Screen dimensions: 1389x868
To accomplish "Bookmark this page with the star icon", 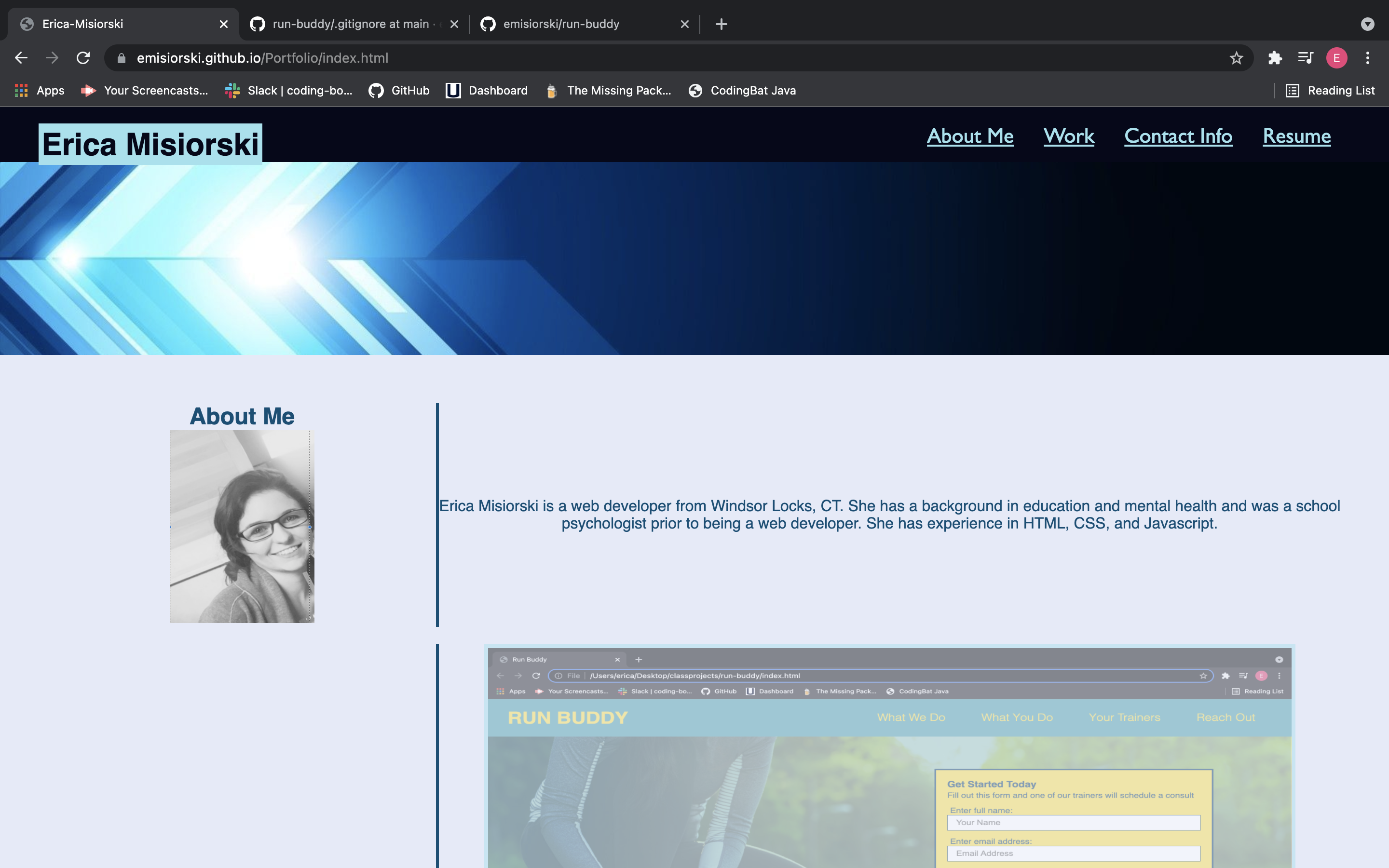I will 1236,58.
